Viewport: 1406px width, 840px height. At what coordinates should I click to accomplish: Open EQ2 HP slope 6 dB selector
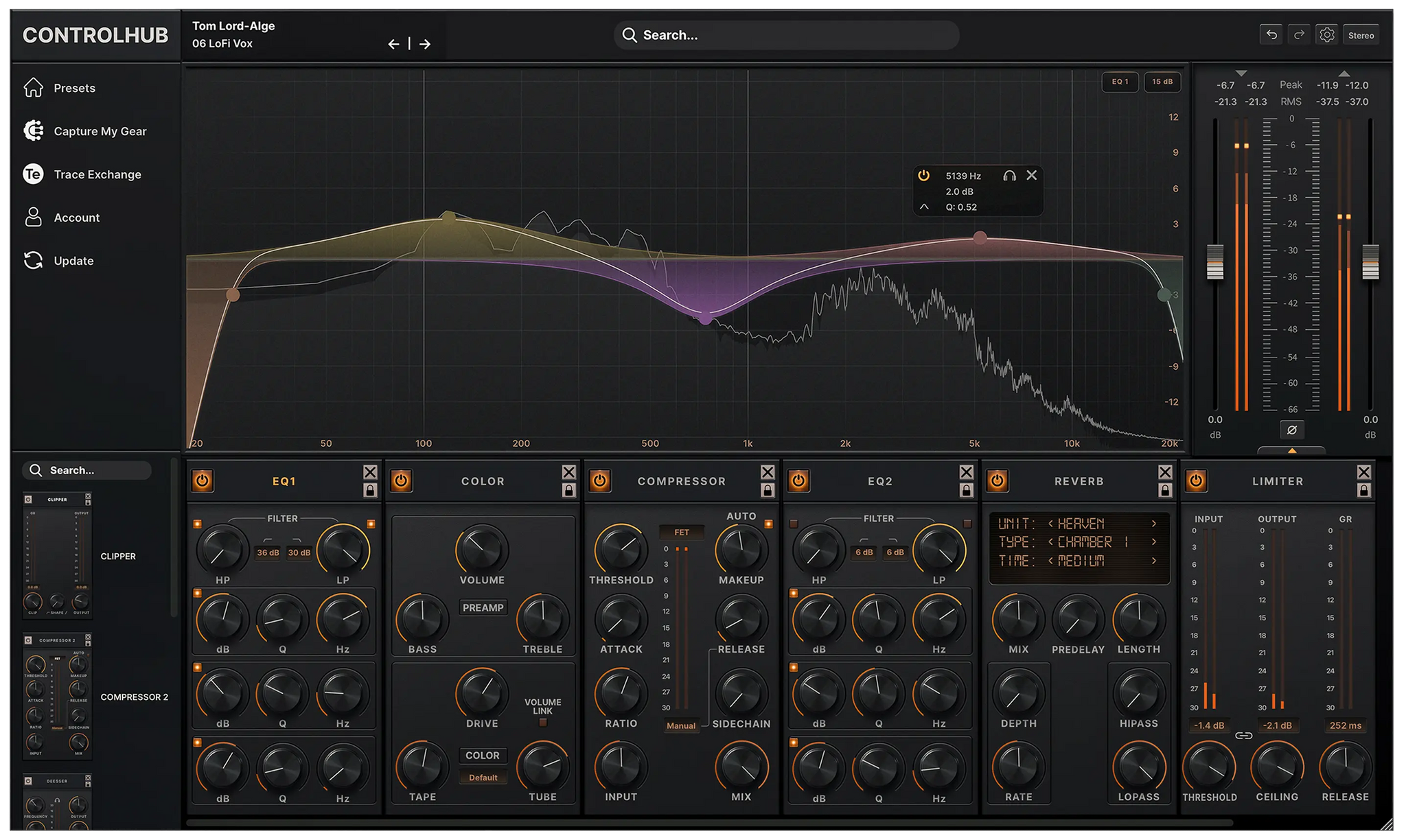pos(864,552)
